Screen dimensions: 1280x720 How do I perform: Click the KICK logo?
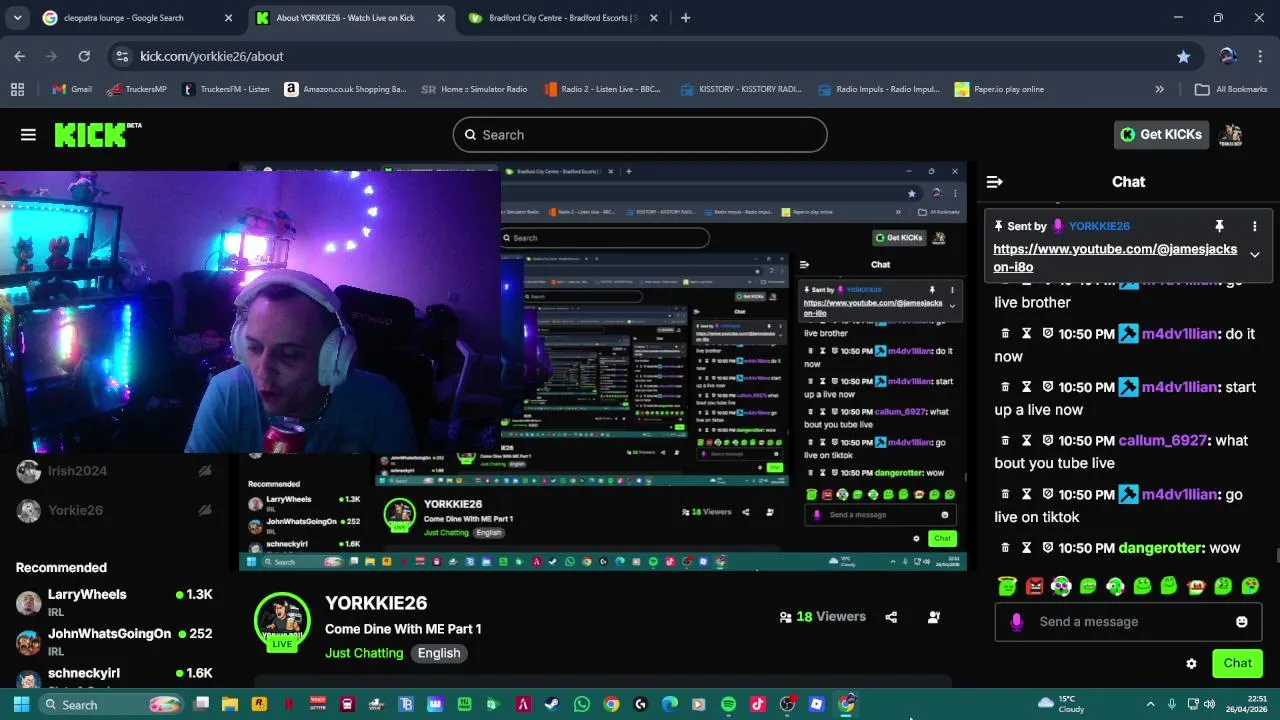(x=97, y=135)
